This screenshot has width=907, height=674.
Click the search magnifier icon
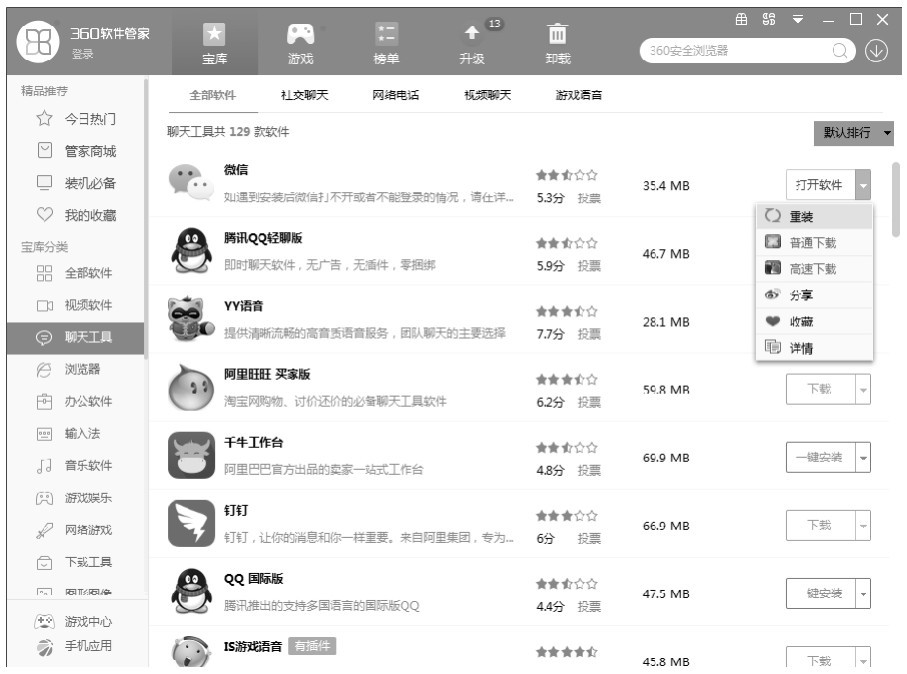840,51
